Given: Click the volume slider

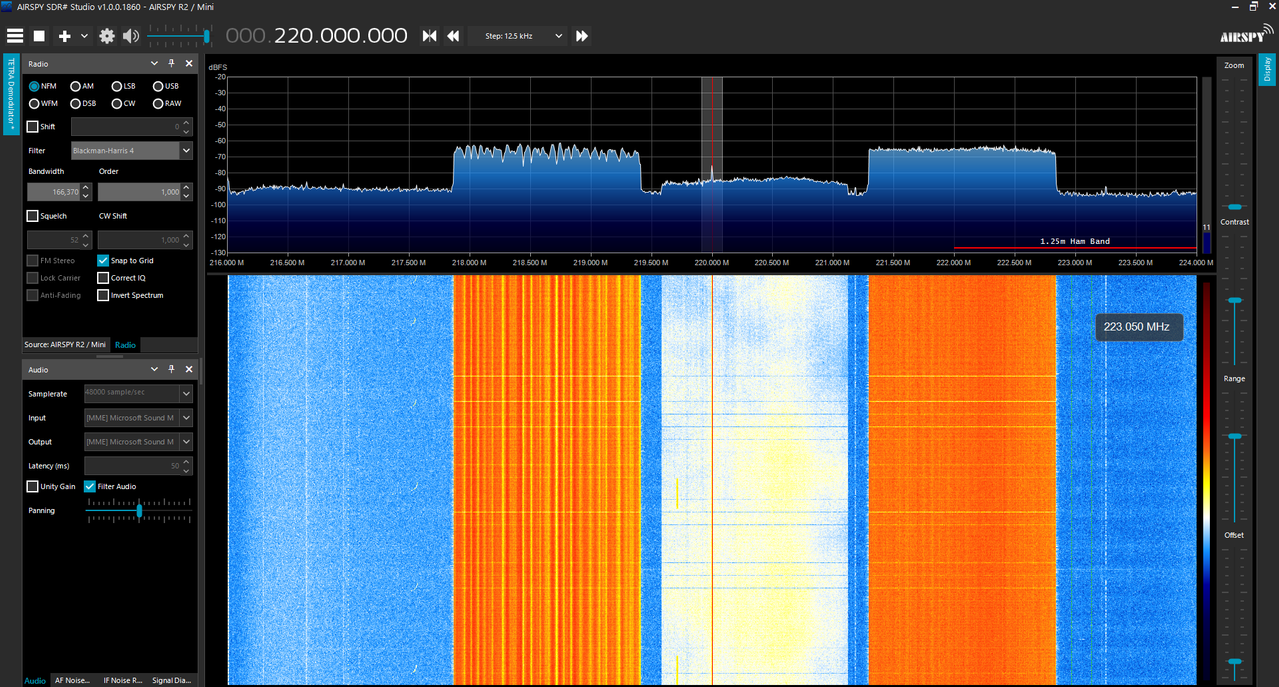Looking at the screenshot, I should 179,36.
